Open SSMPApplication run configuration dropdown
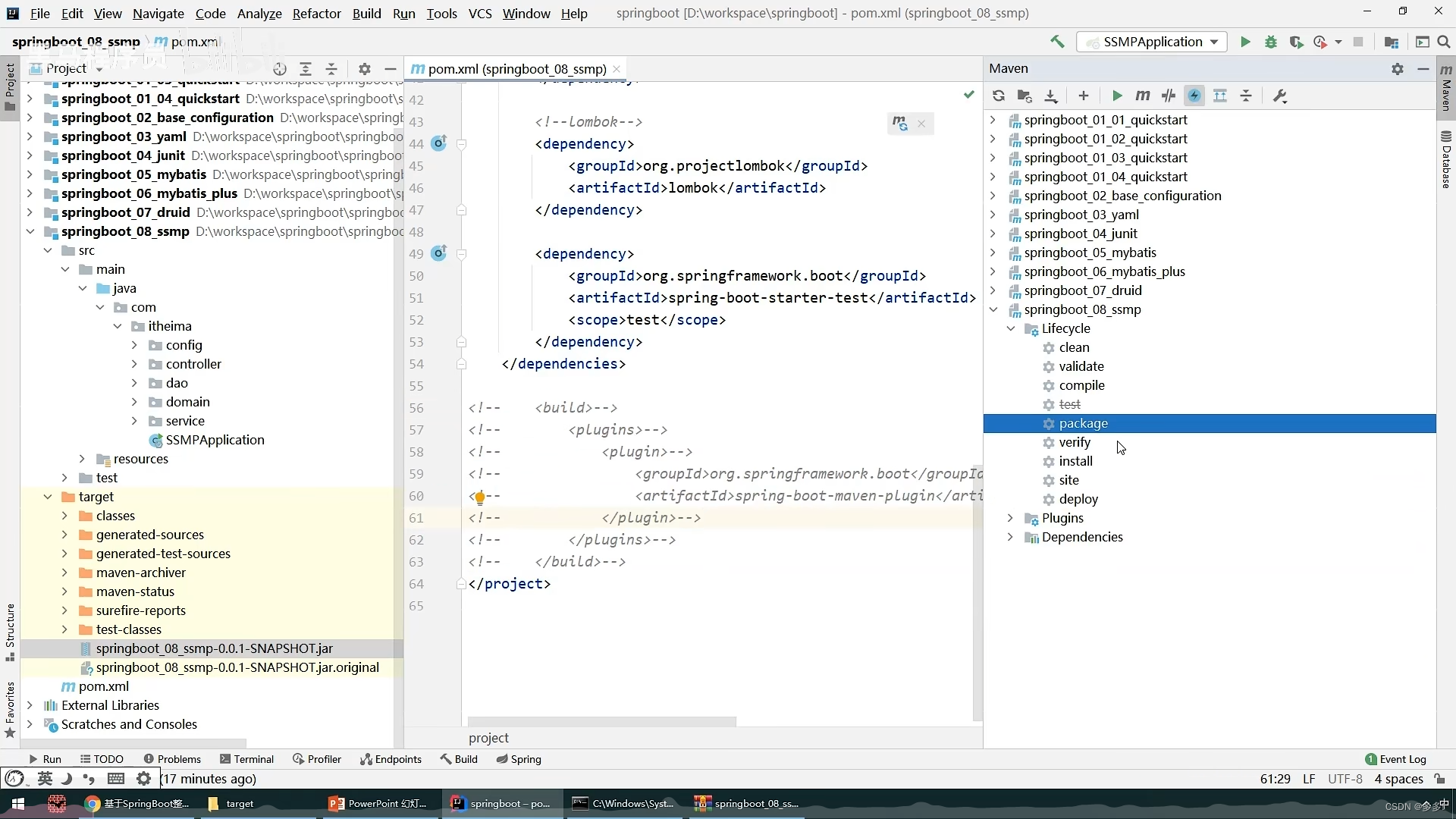This screenshot has width=1456, height=819. tap(1153, 42)
